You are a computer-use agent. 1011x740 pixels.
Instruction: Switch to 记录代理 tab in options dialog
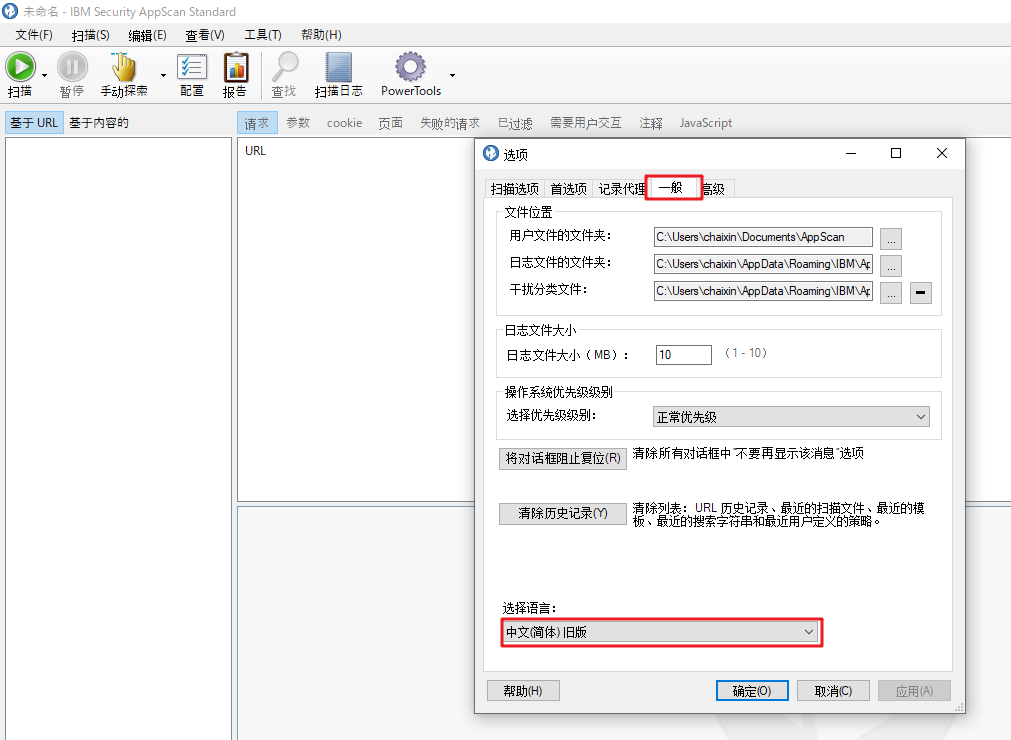[622, 189]
